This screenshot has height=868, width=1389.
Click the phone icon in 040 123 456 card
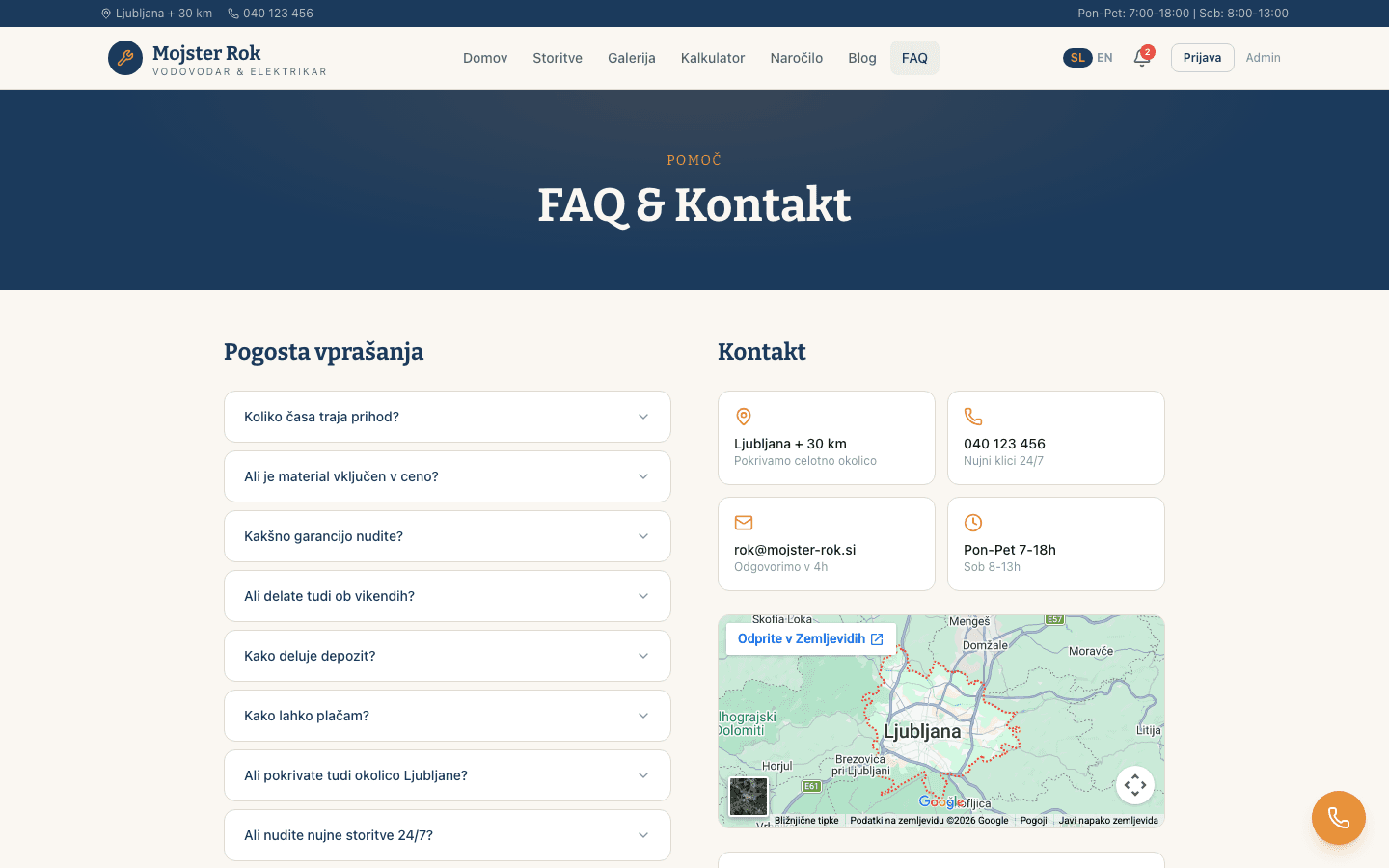coord(973,417)
